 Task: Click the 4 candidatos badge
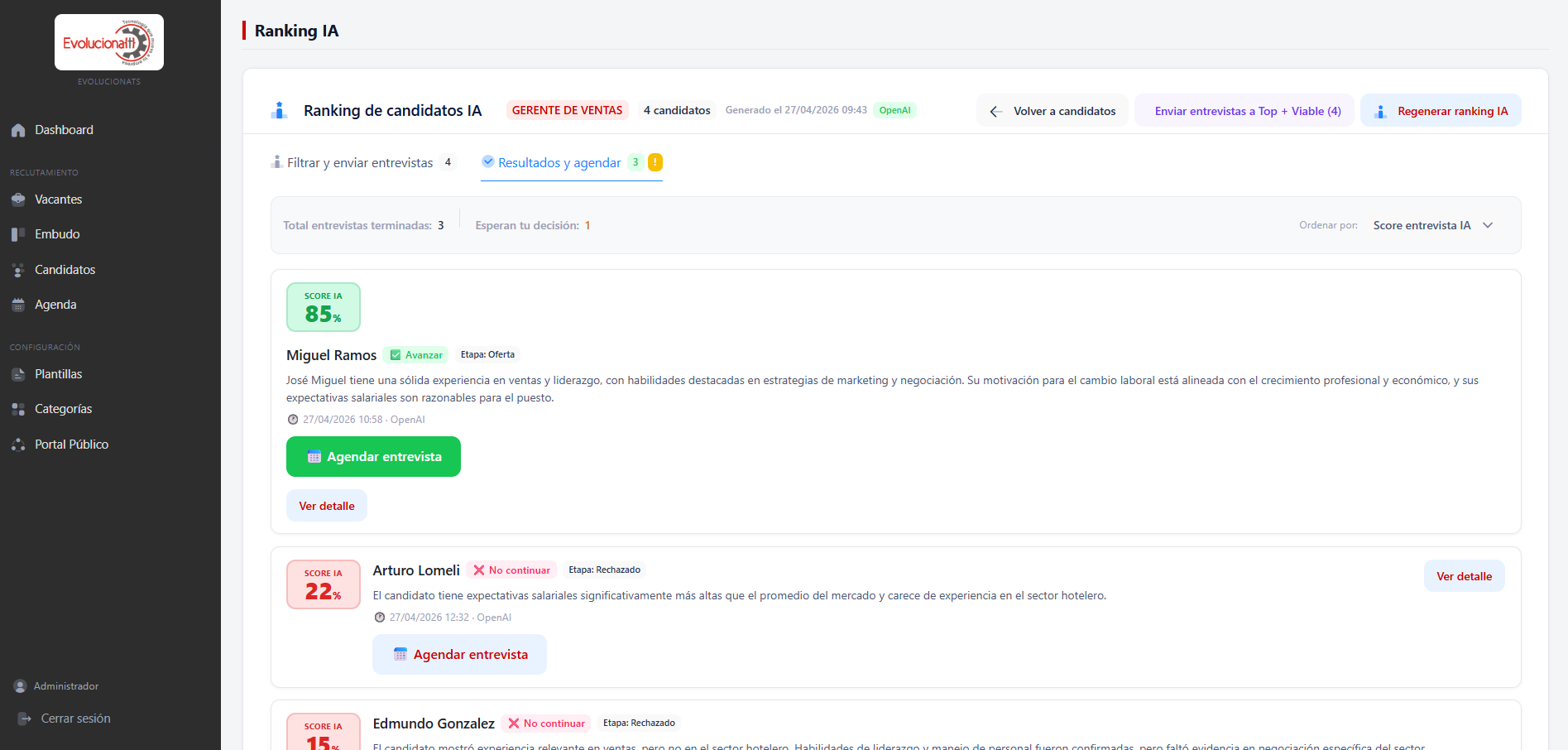pyautogui.click(x=677, y=110)
